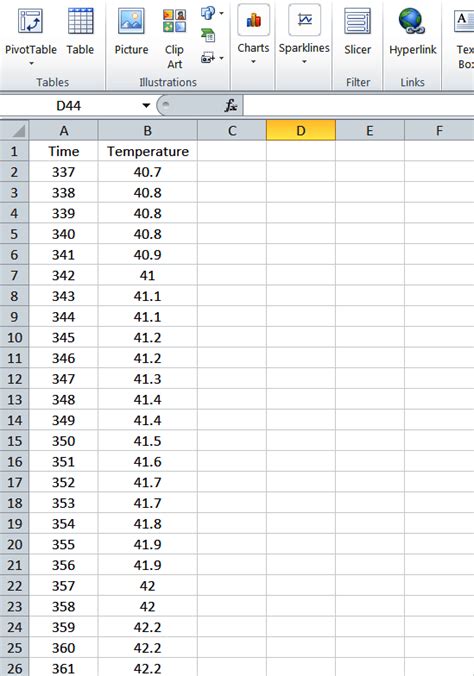Select cell with time value 337
Image resolution: width=474 pixels, height=676 pixels.
coord(64,172)
